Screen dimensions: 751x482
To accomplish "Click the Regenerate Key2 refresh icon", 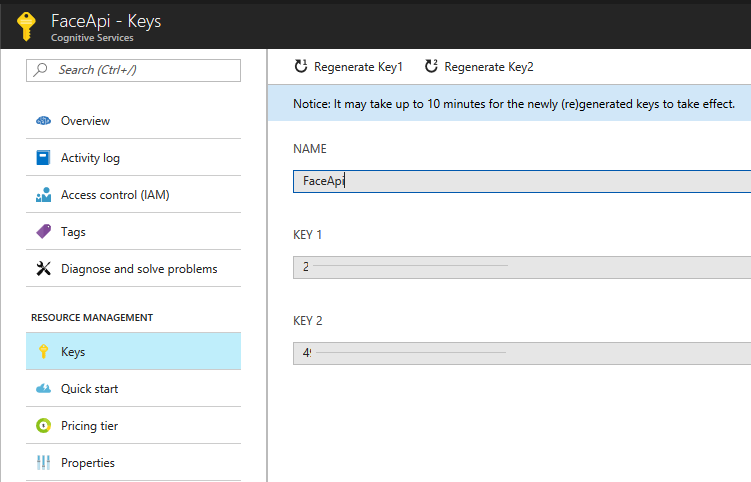I will click(x=431, y=66).
